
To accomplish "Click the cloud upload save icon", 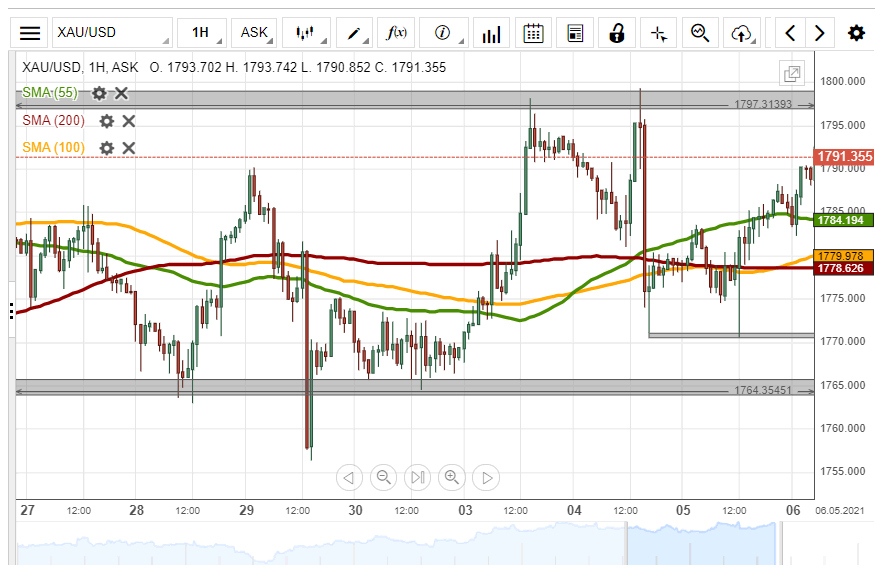I will coord(741,33).
